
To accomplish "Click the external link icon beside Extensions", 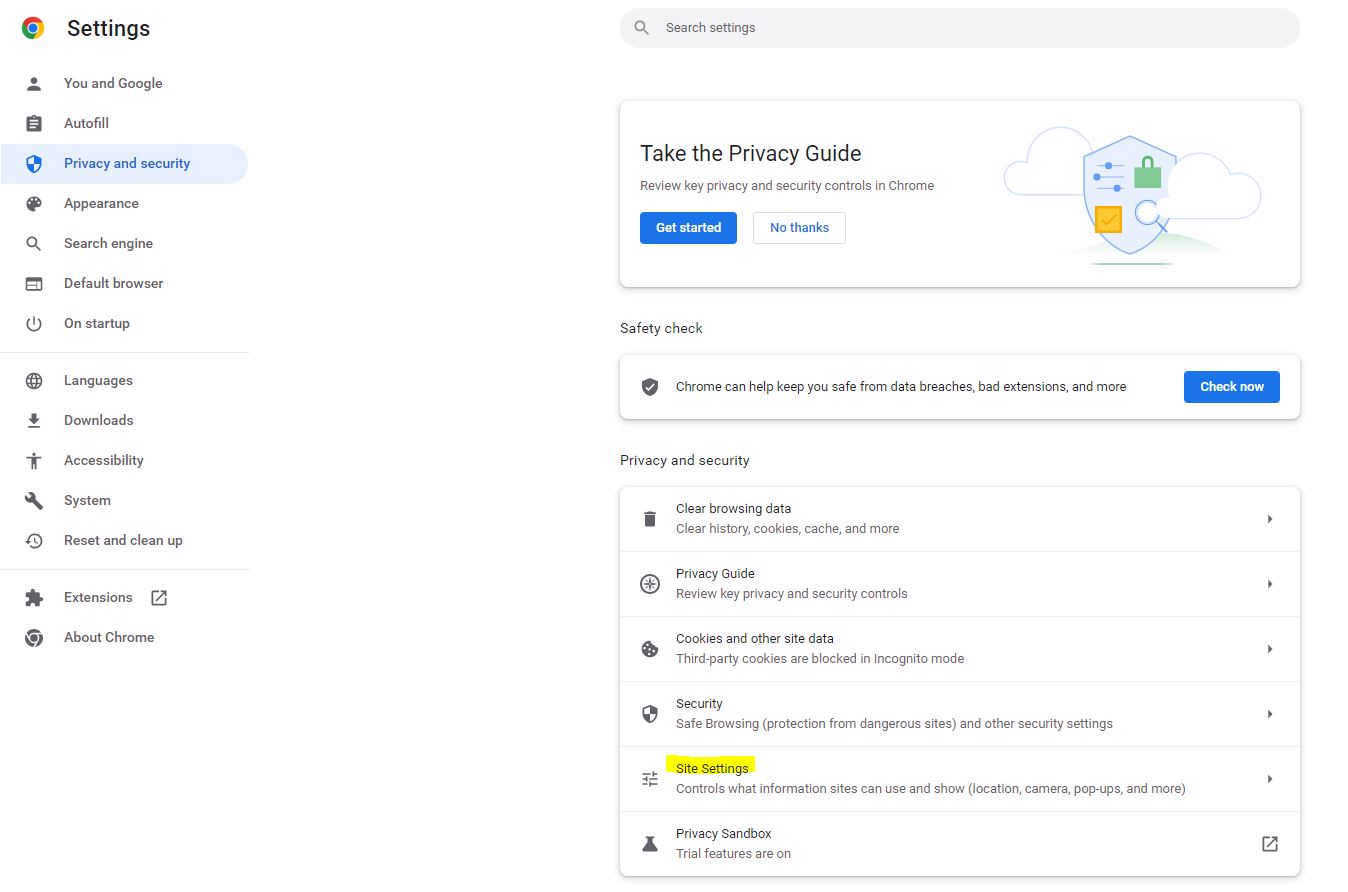I will 159,597.
